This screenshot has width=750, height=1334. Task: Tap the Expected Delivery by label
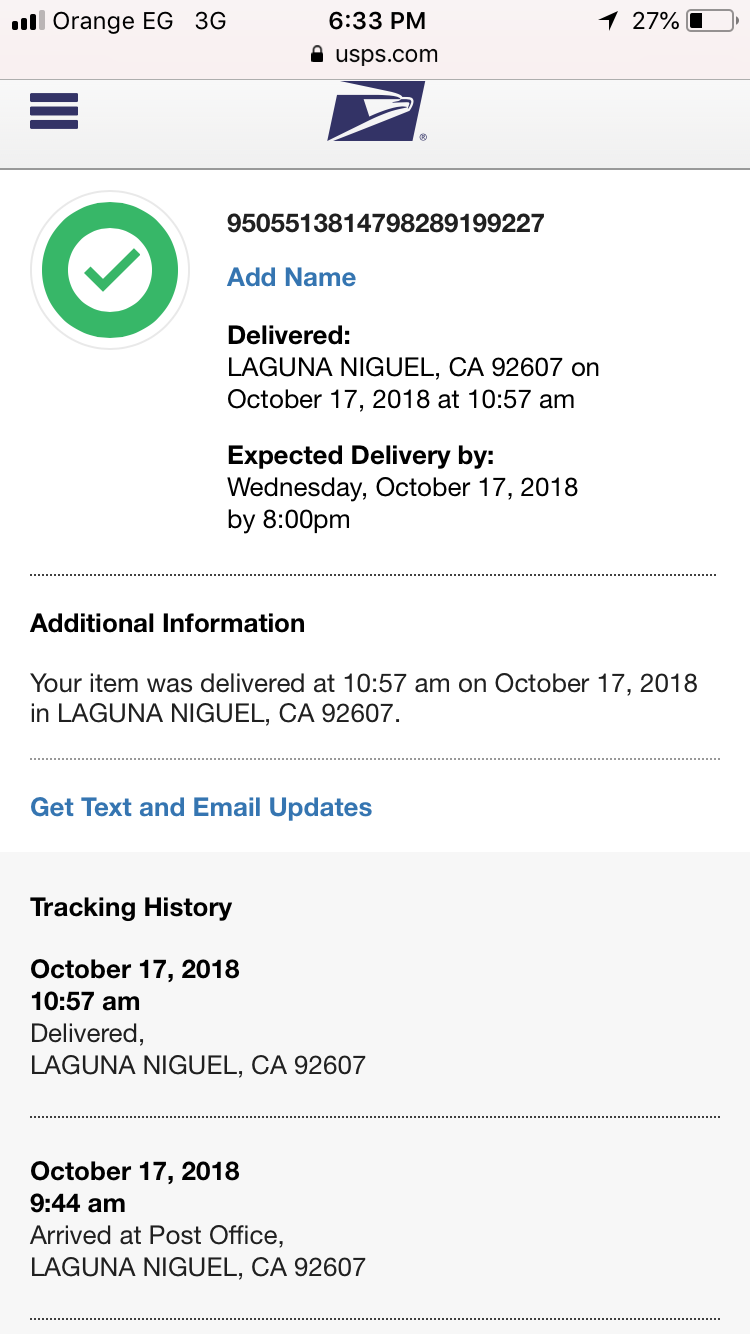(361, 456)
